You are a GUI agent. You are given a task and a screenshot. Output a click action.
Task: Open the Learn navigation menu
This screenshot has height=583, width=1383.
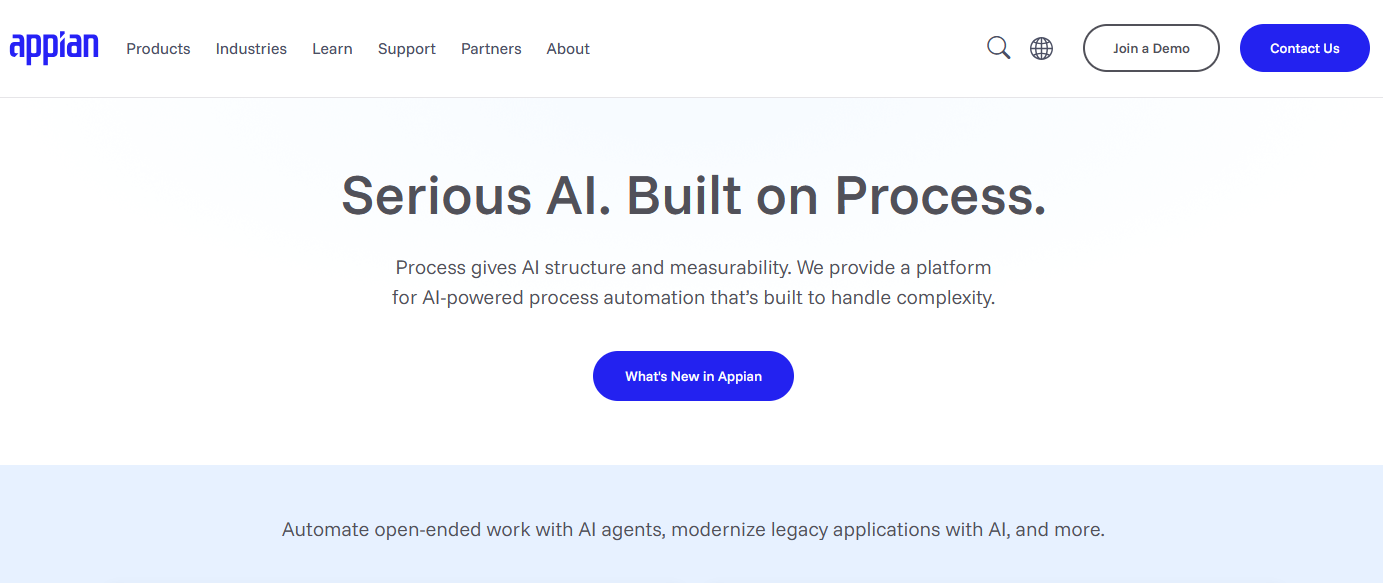[x=332, y=49]
